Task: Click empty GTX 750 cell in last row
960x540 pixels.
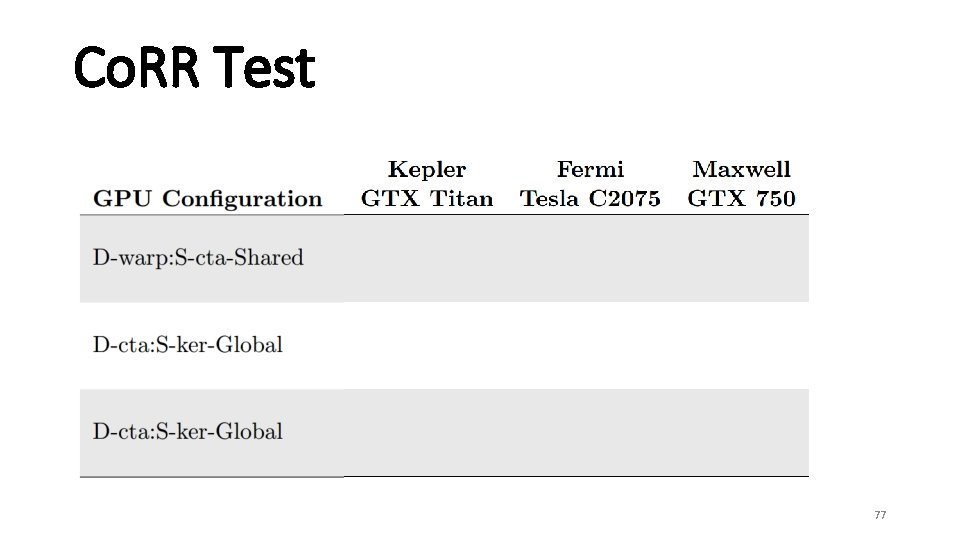Action: (x=740, y=432)
